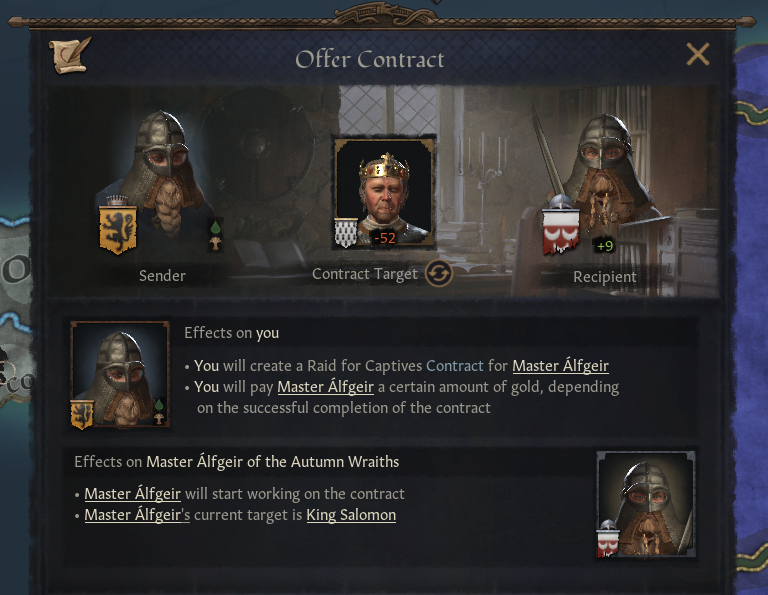This screenshot has height=595, width=768.
Task: Swap the contract target with the circular arrows button
Action: 438,273
